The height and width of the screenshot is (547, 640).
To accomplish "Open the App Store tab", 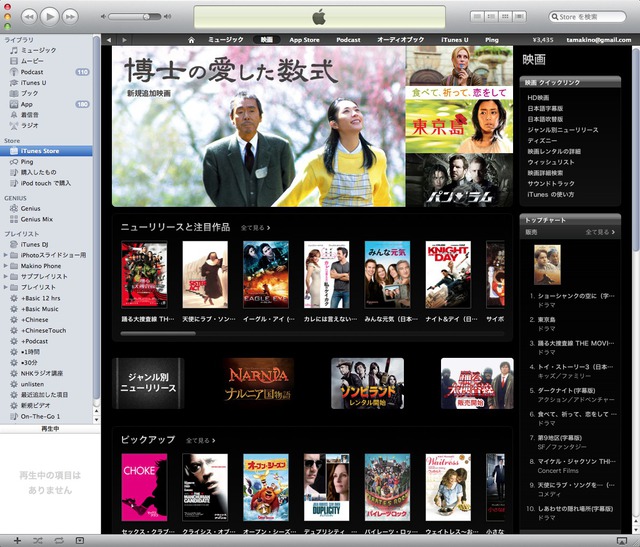I will (x=304, y=40).
